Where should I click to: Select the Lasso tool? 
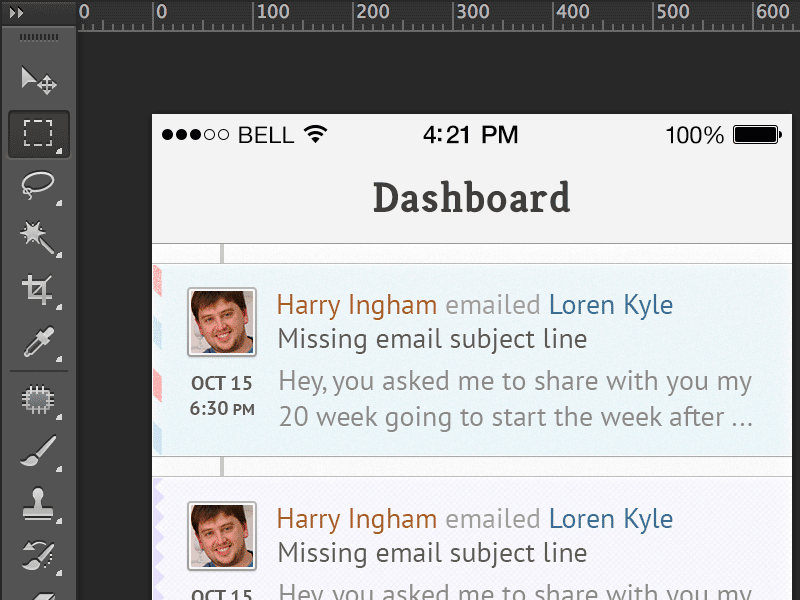[39, 186]
